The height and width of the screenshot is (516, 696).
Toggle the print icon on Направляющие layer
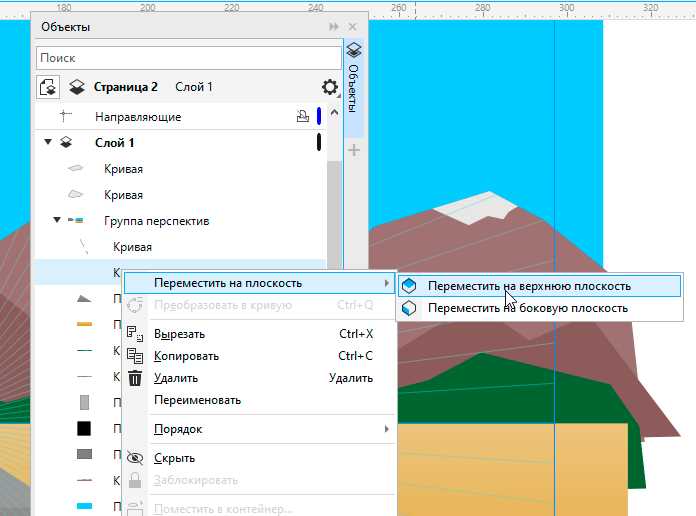coord(303,116)
